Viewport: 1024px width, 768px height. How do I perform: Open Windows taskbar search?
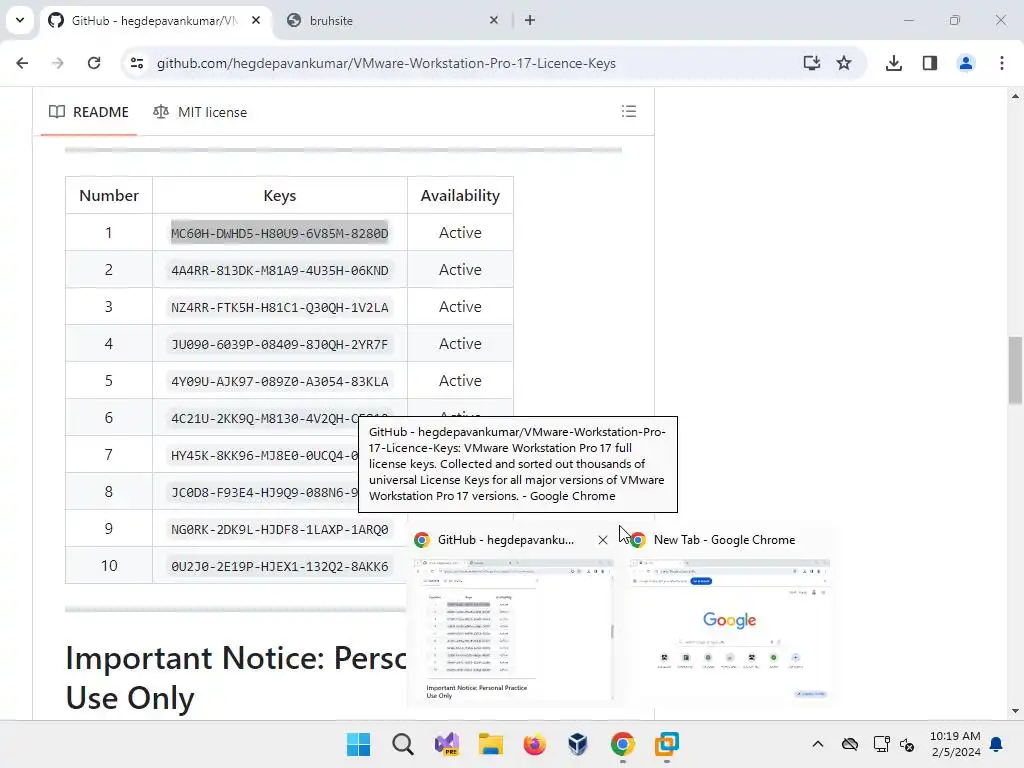pyautogui.click(x=403, y=744)
